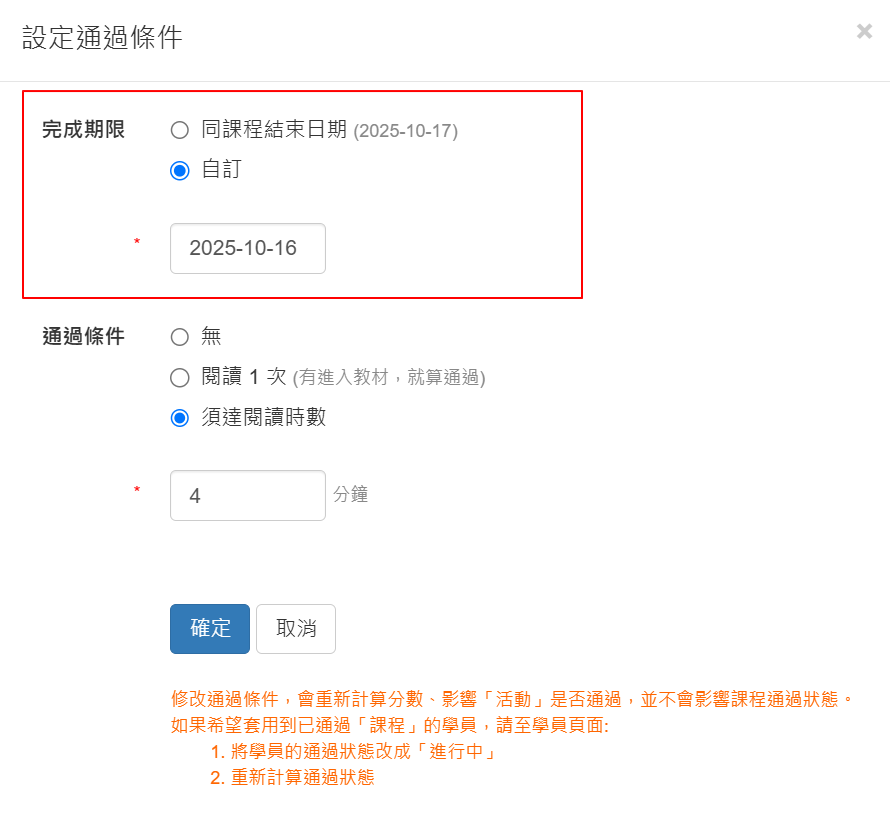Click the (2025-10-17) course end date text
Image resolution: width=890 pixels, height=823 pixels.
(x=405, y=131)
